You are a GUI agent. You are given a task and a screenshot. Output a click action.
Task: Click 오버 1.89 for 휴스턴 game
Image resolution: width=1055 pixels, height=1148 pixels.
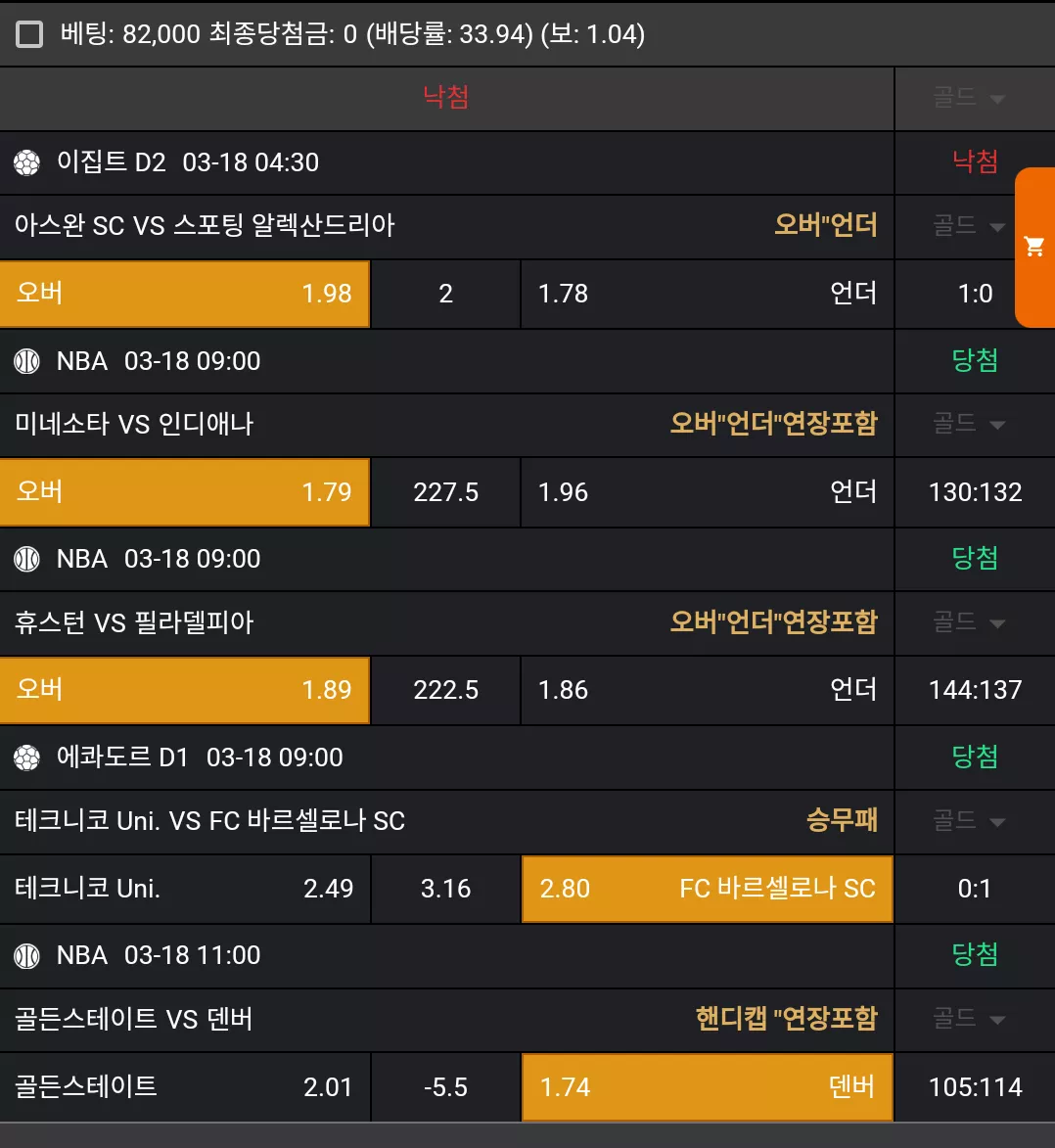pyautogui.click(x=185, y=690)
